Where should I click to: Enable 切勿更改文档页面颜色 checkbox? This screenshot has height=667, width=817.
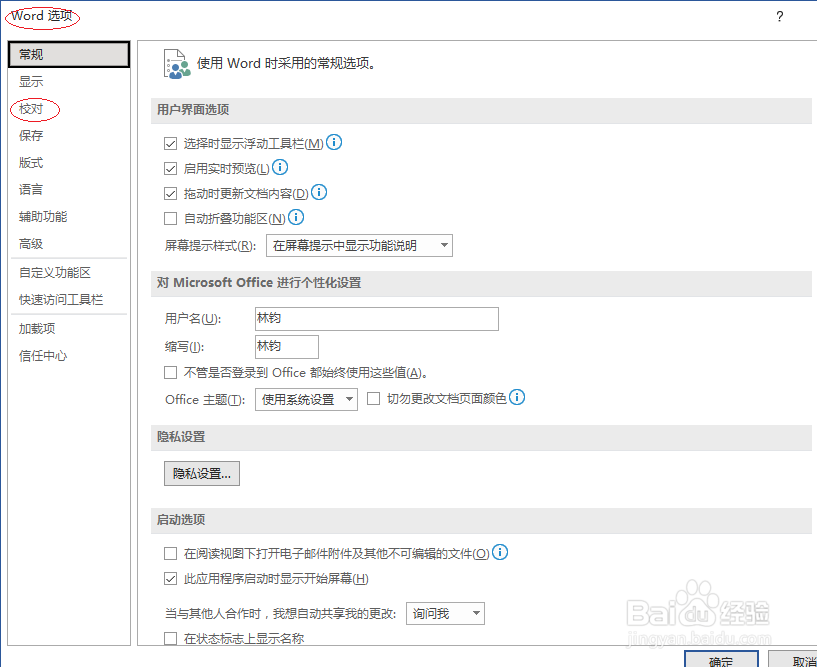coord(374,399)
